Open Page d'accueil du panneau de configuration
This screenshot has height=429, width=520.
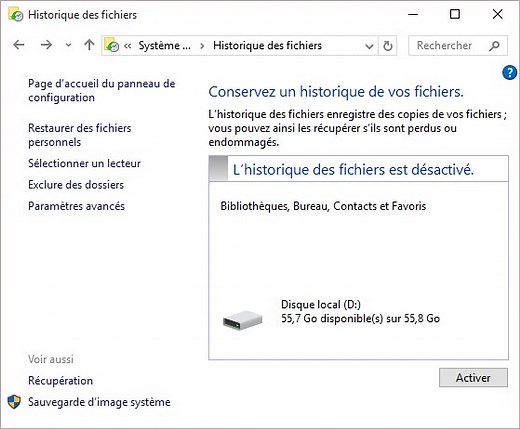pos(102,90)
